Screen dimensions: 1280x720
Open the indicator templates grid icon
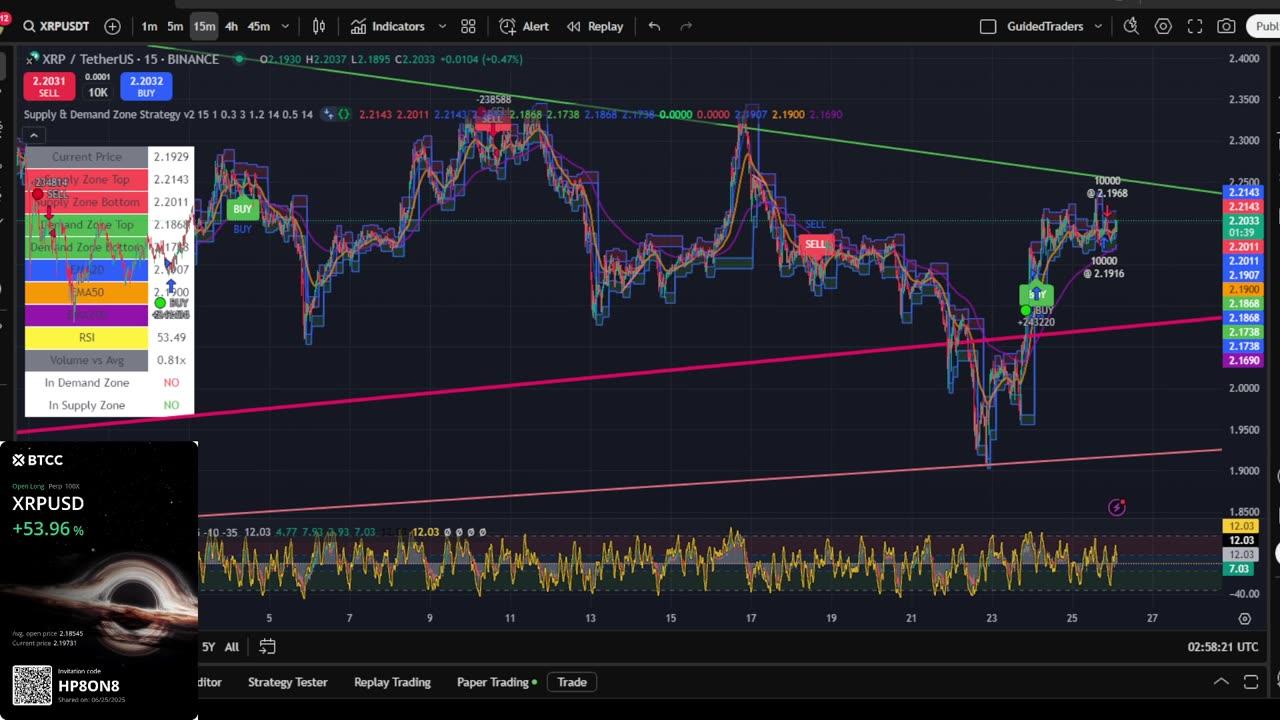tap(468, 26)
